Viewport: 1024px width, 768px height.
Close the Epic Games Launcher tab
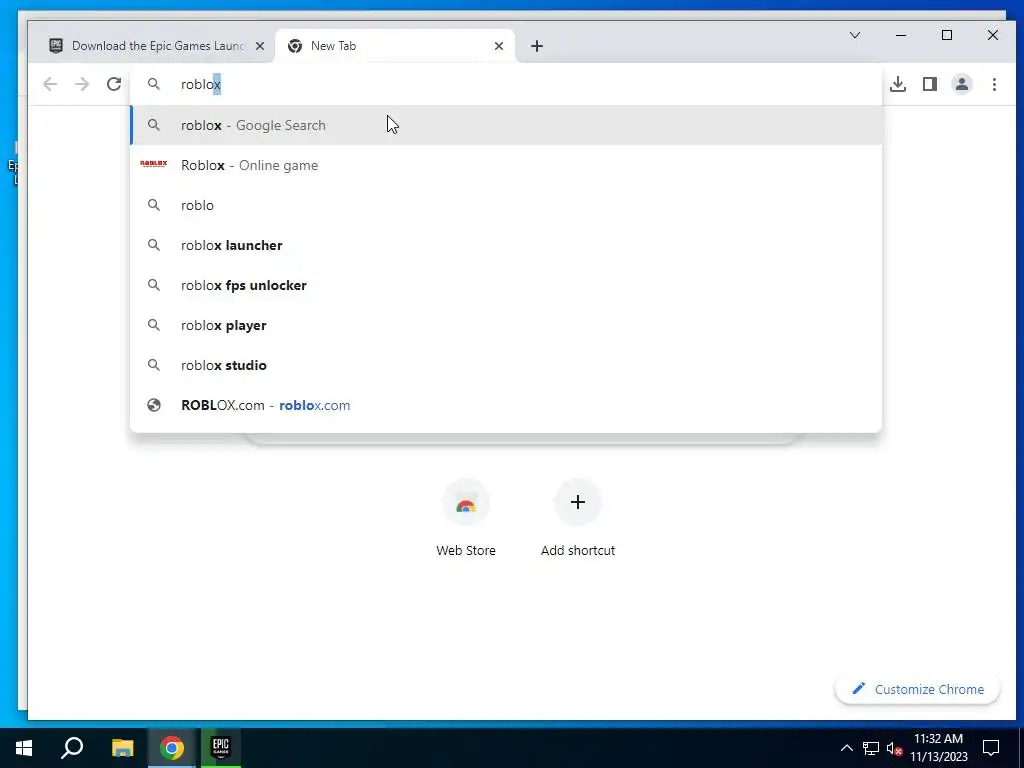click(x=260, y=46)
